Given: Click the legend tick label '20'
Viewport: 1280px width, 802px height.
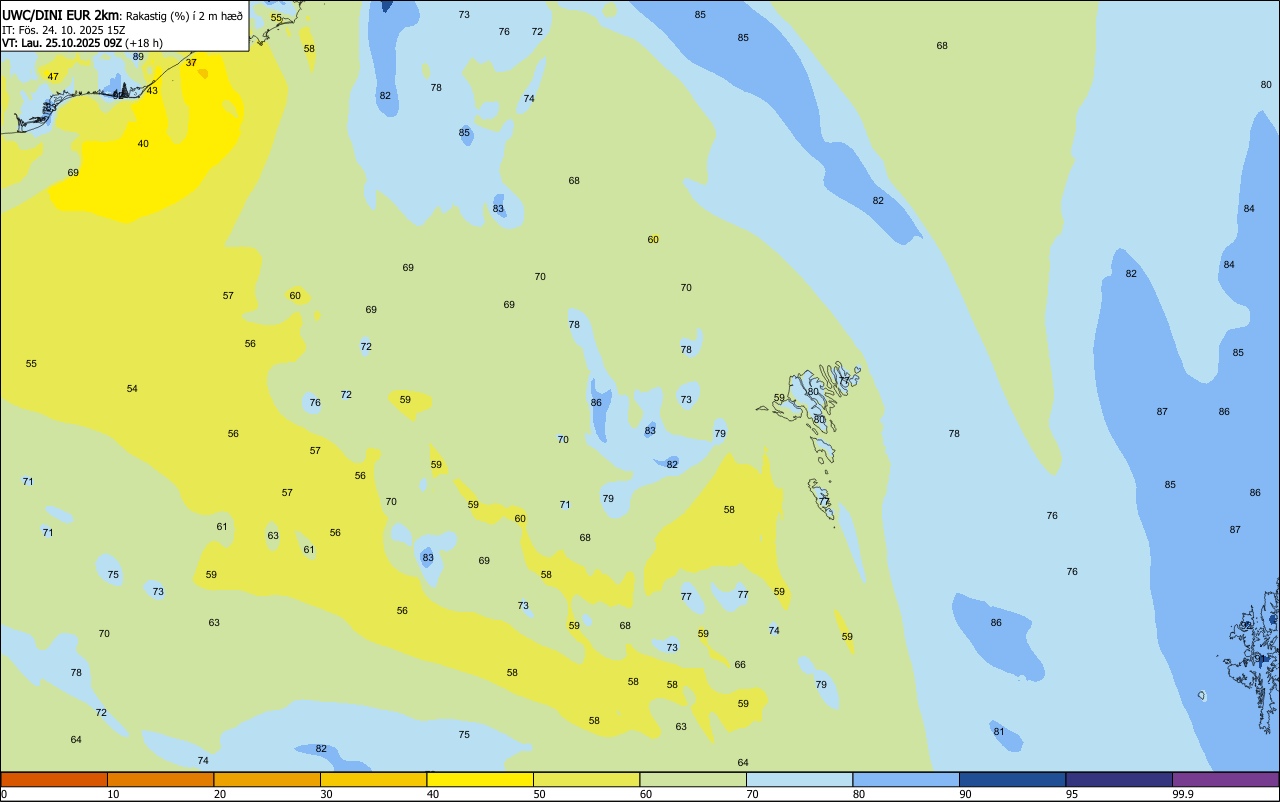Looking at the screenshot, I should [x=220, y=794].
